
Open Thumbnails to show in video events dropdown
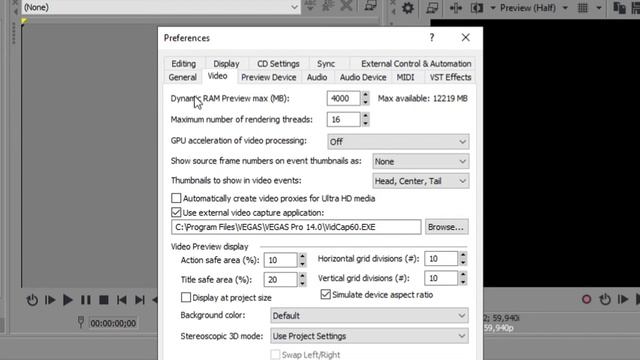click(x=420, y=181)
